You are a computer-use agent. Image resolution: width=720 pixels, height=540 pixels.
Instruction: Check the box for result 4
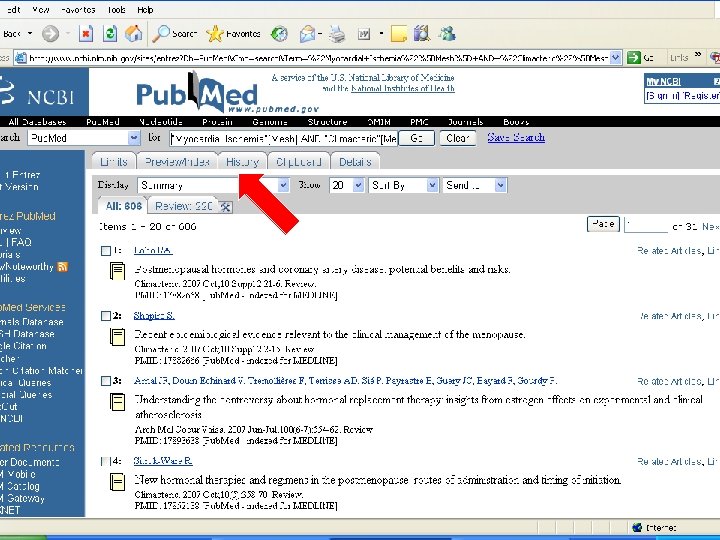(106, 461)
